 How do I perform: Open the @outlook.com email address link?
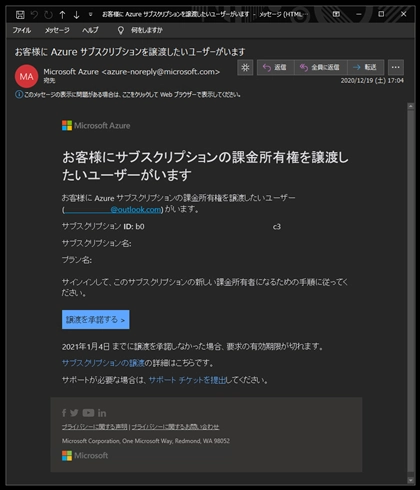113,210
